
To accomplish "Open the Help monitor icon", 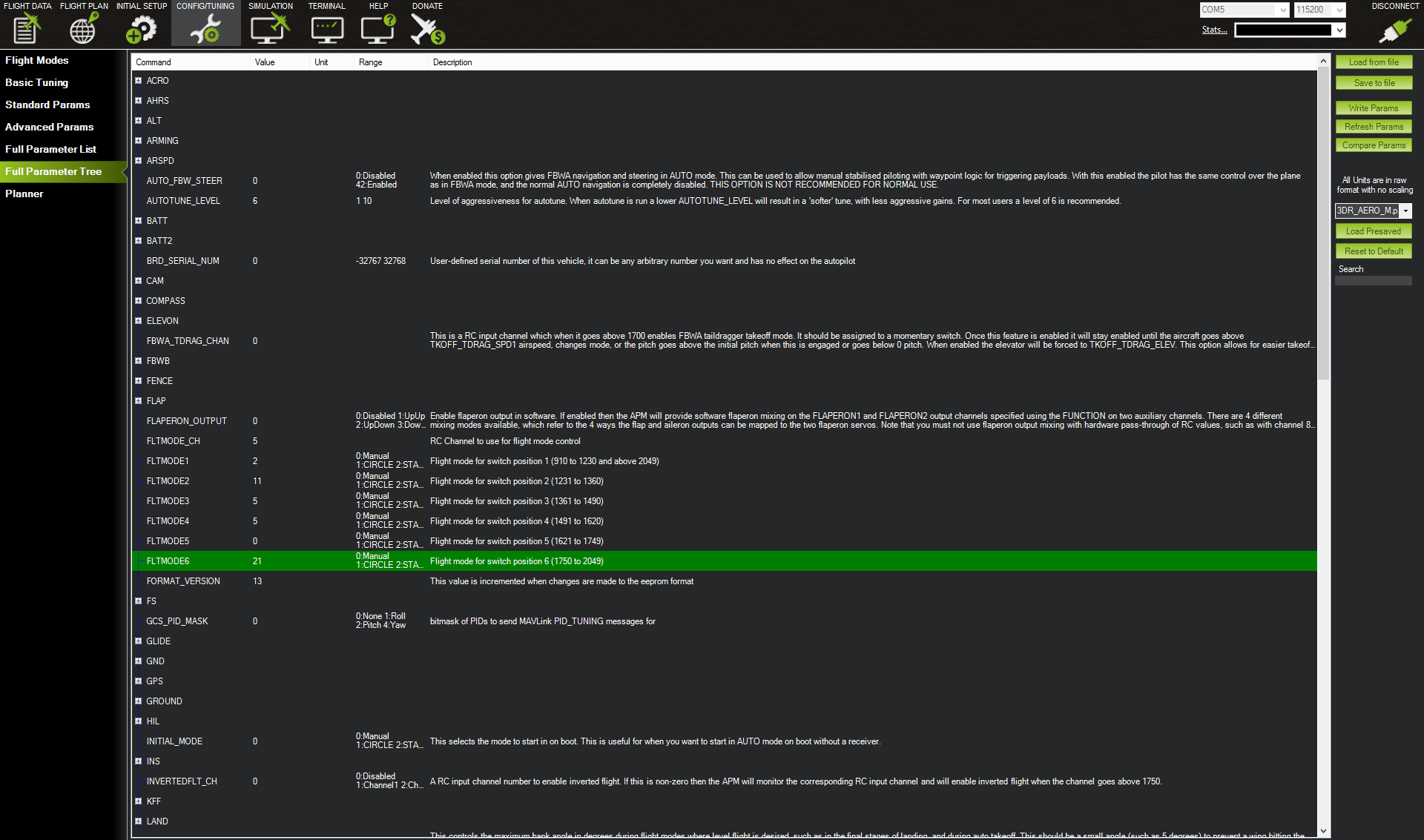I will [x=378, y=28].
